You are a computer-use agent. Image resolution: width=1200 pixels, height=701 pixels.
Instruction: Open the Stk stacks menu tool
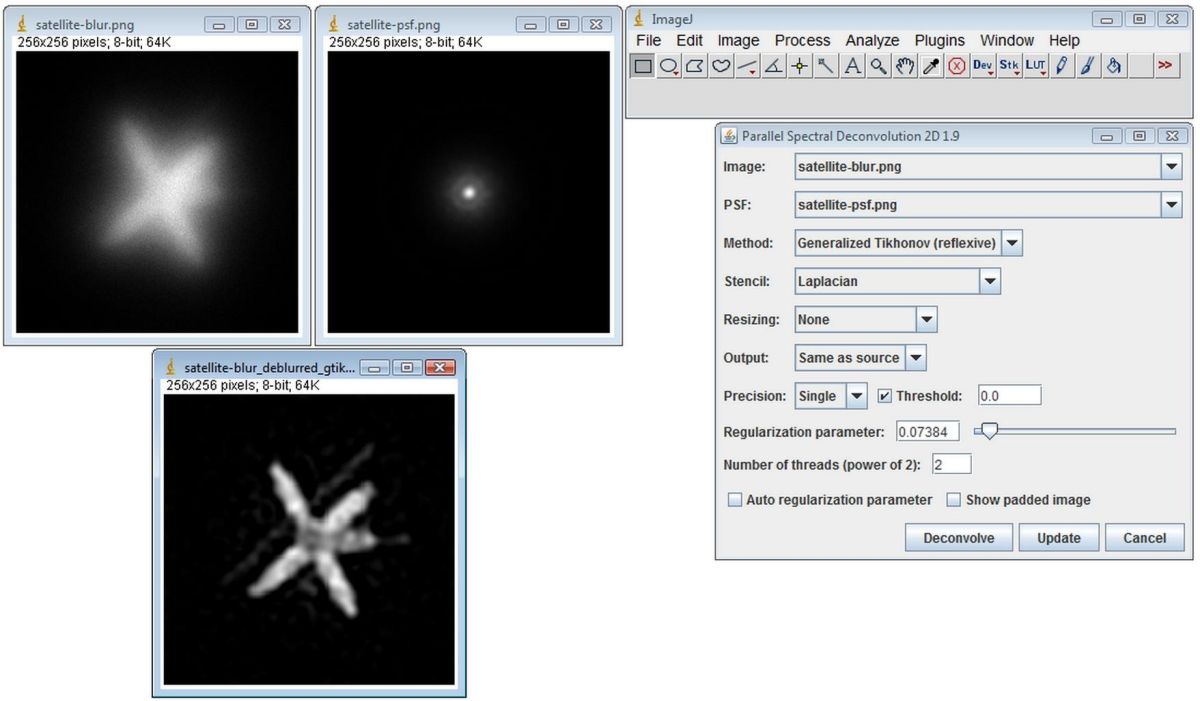pyautogui.click(x=1009, y=66)
